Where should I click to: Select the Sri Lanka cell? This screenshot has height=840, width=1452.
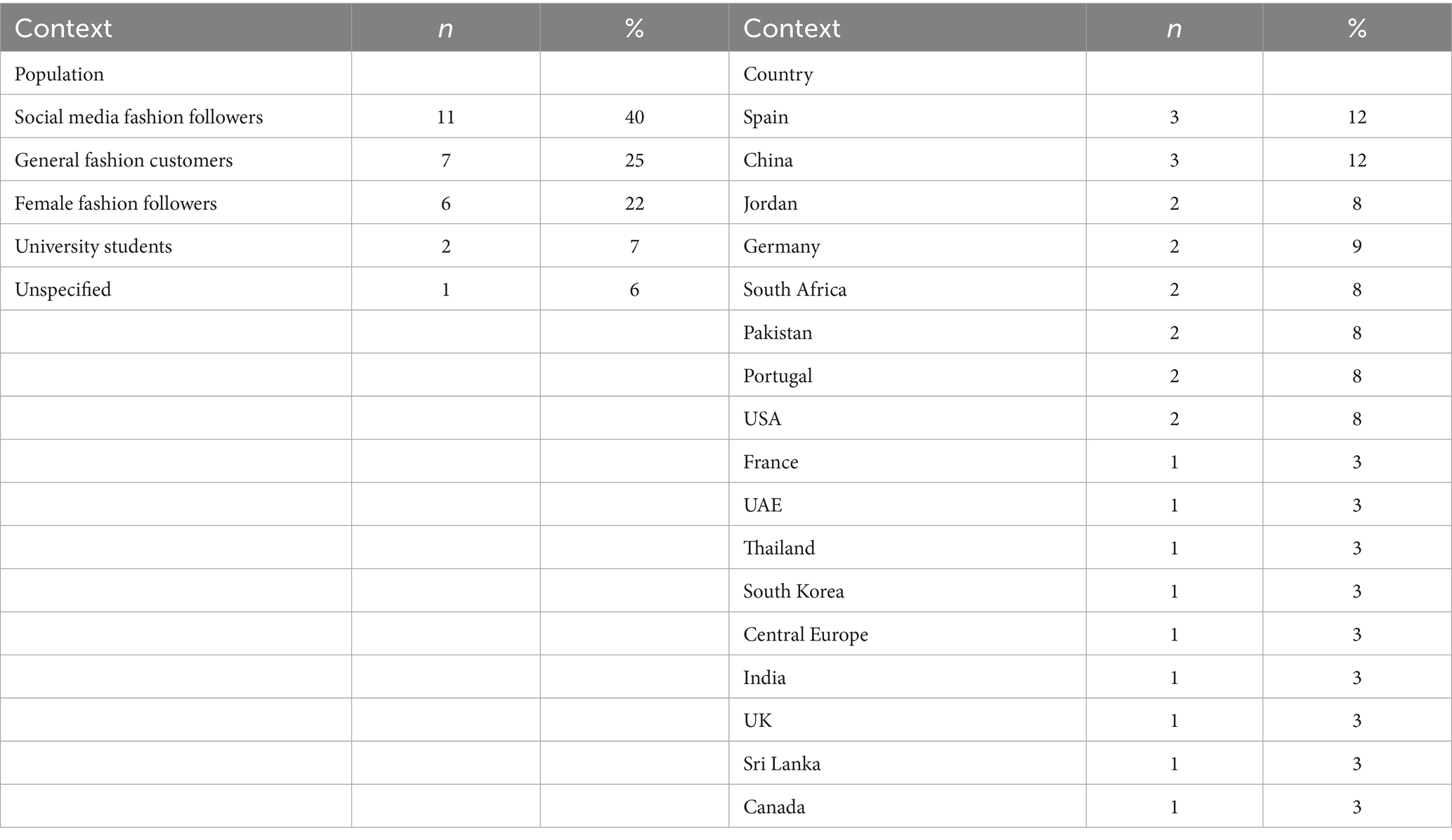coord(782,763)
